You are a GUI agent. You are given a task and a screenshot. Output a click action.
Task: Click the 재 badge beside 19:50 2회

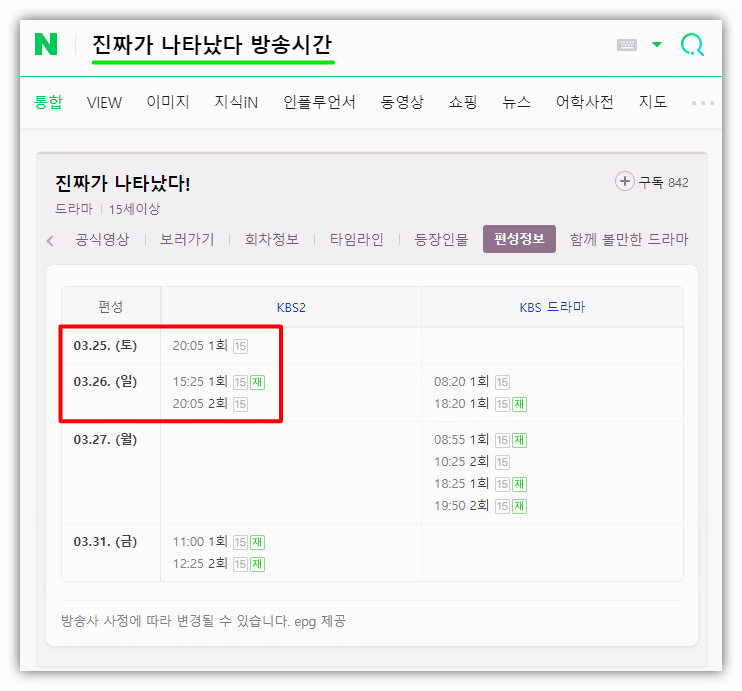coord(519,506)
